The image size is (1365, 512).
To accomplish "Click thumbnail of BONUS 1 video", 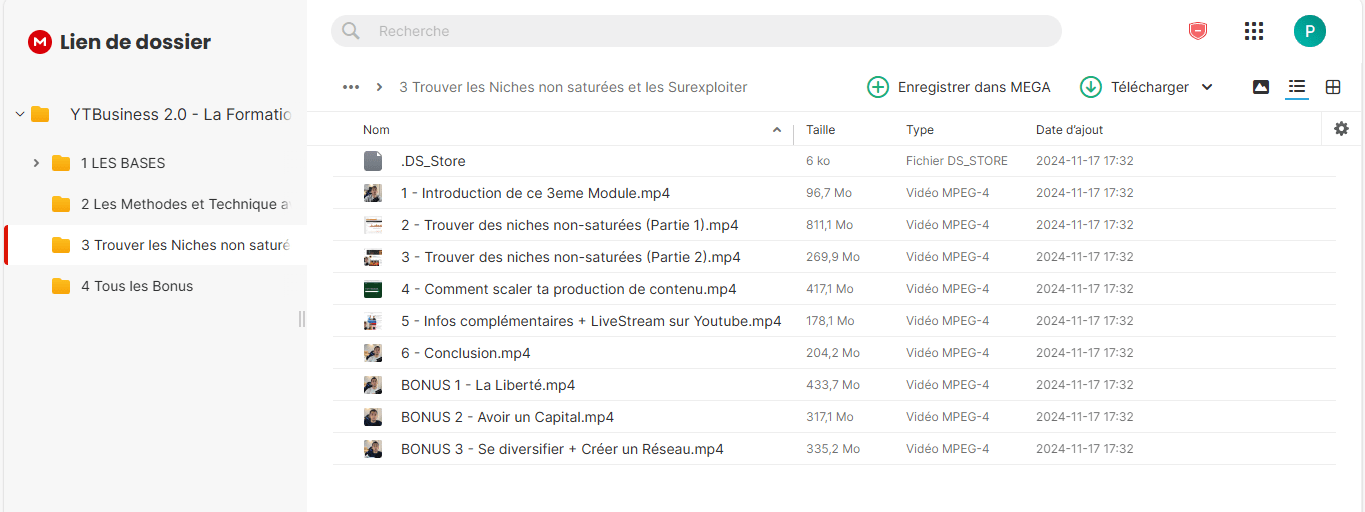I will tap(373, 385).
